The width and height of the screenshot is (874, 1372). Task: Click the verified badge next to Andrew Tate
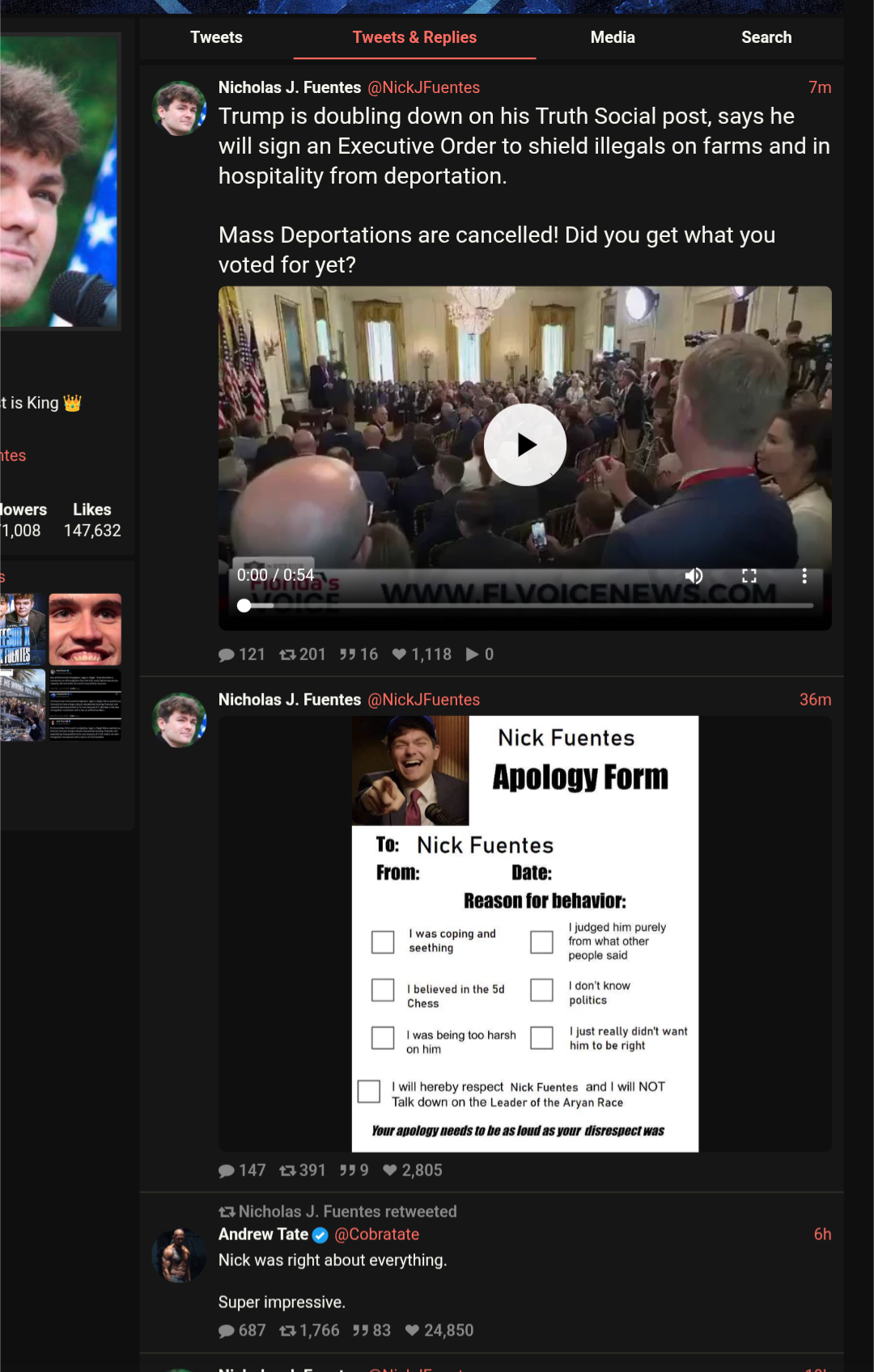(x=320, y=1235)
